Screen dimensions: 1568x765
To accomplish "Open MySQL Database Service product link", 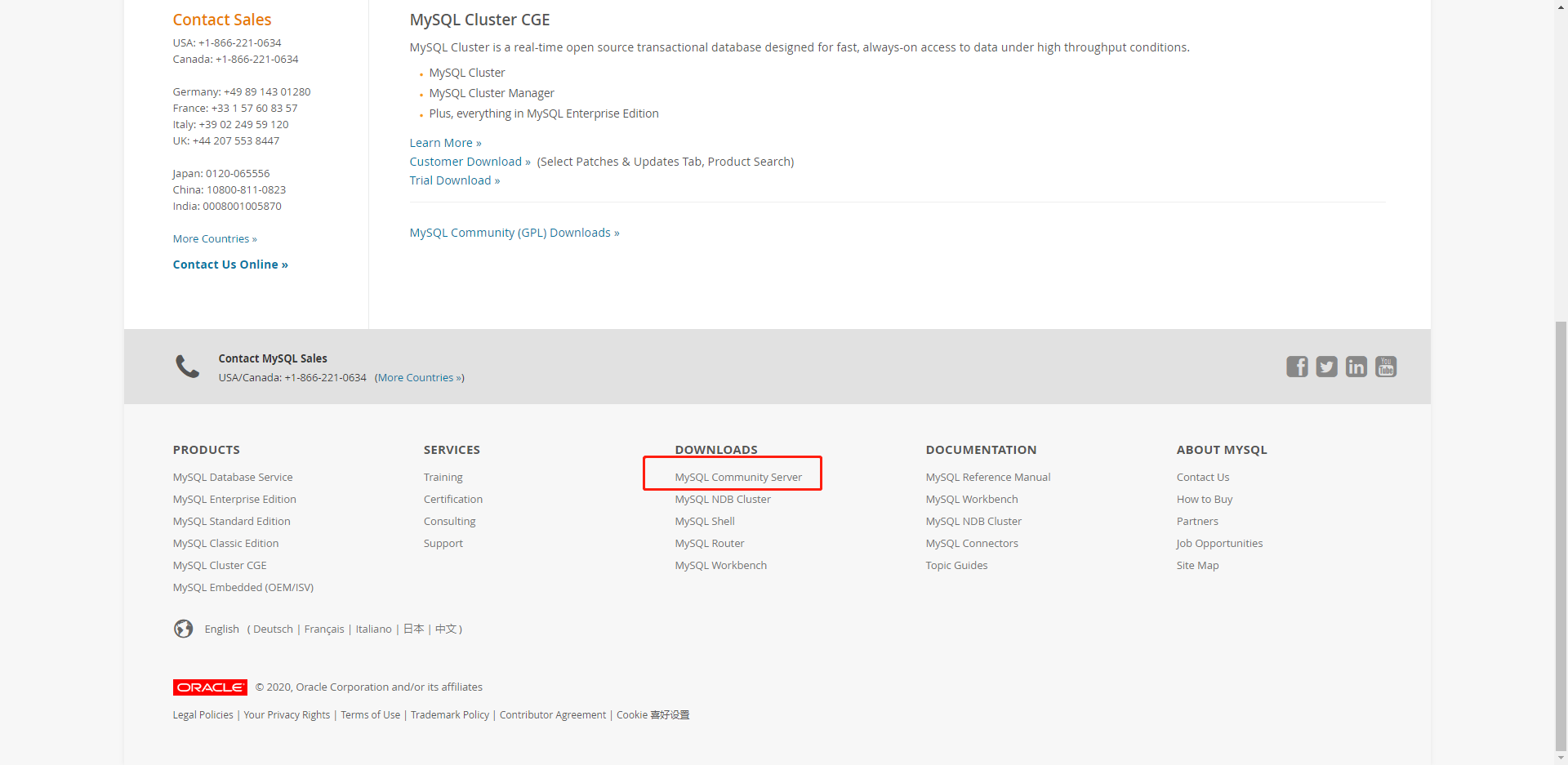I will click(233, 478).
